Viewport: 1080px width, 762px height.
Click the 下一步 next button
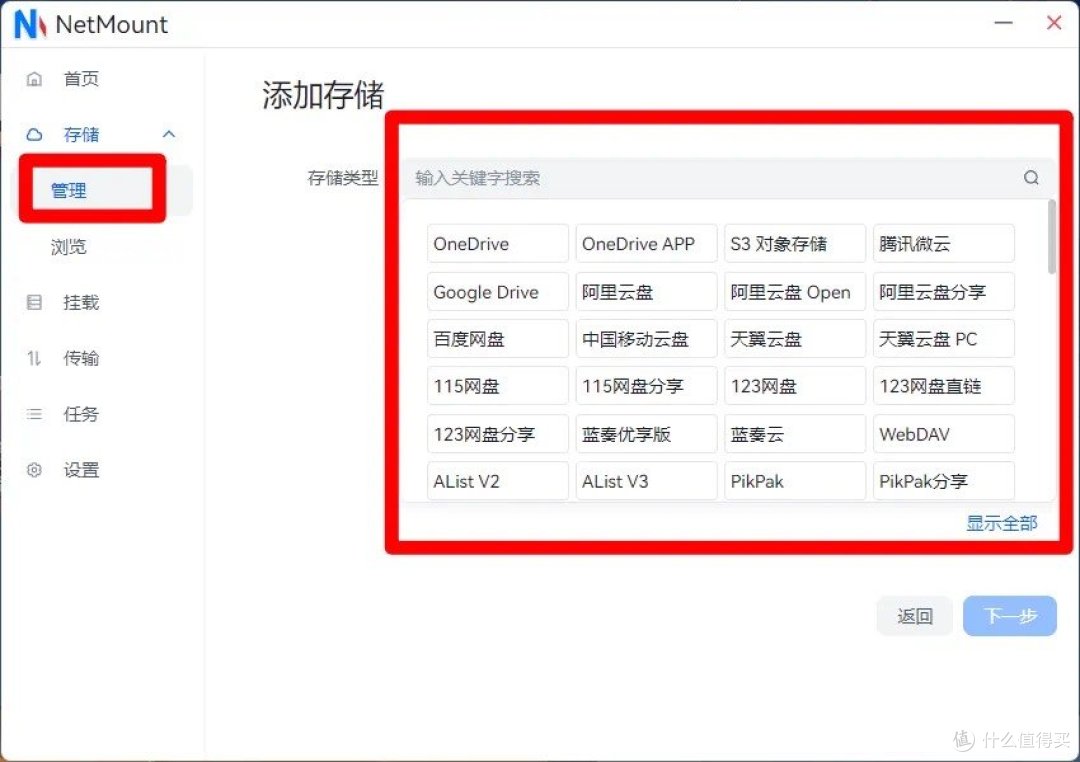click(x=1009, y=616)
